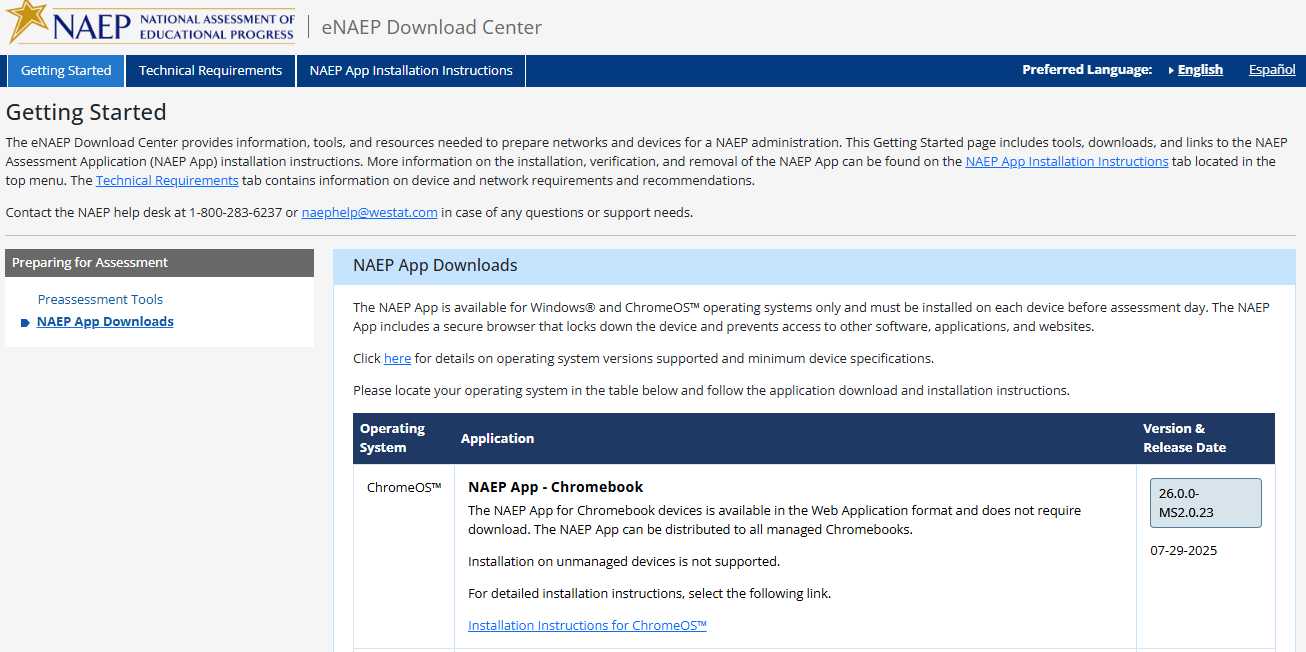Click the eNAEP Download Center title
1306x652 pixels.
(432, 27)
